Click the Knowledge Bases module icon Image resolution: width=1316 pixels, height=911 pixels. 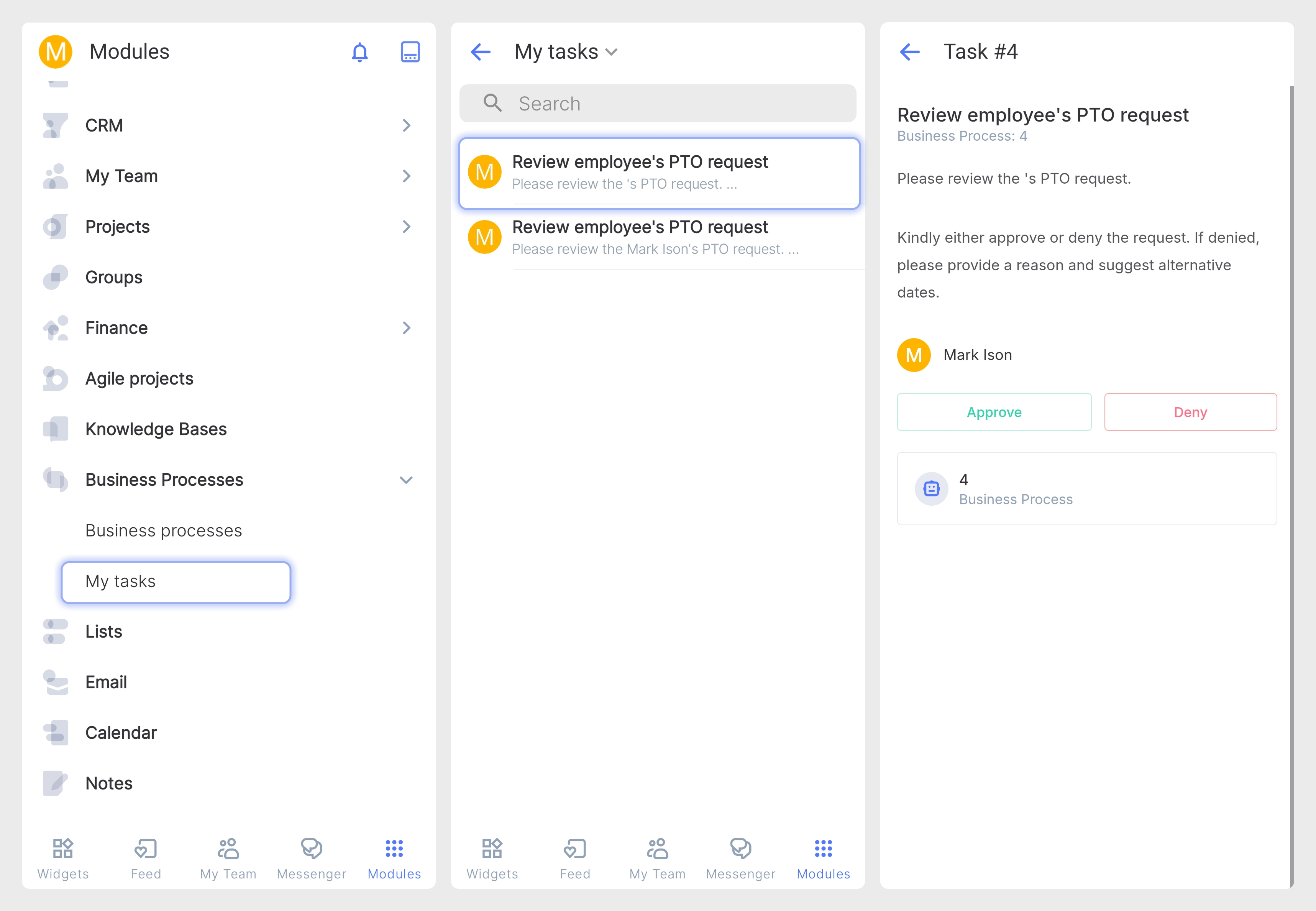(55, 429)
